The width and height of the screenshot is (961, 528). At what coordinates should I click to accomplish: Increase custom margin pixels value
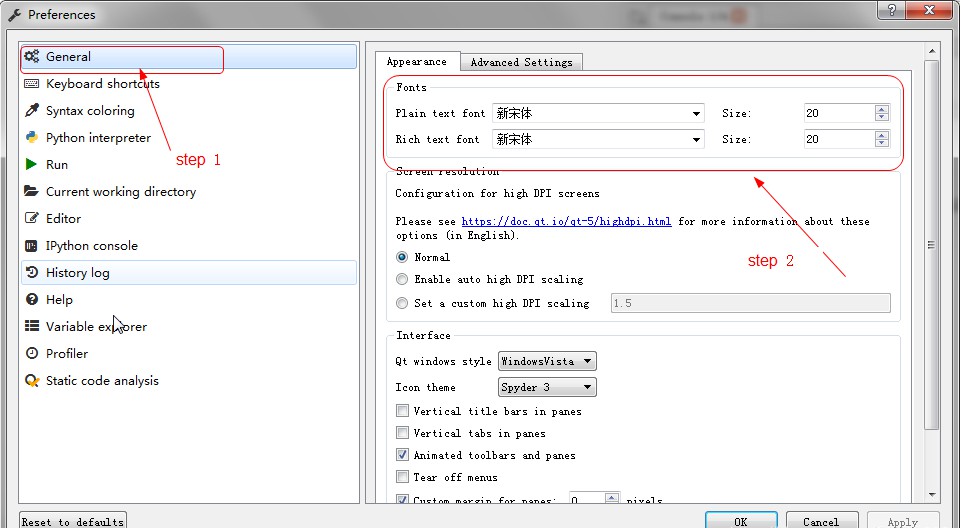pyautogui.click(x=612, y=497)
